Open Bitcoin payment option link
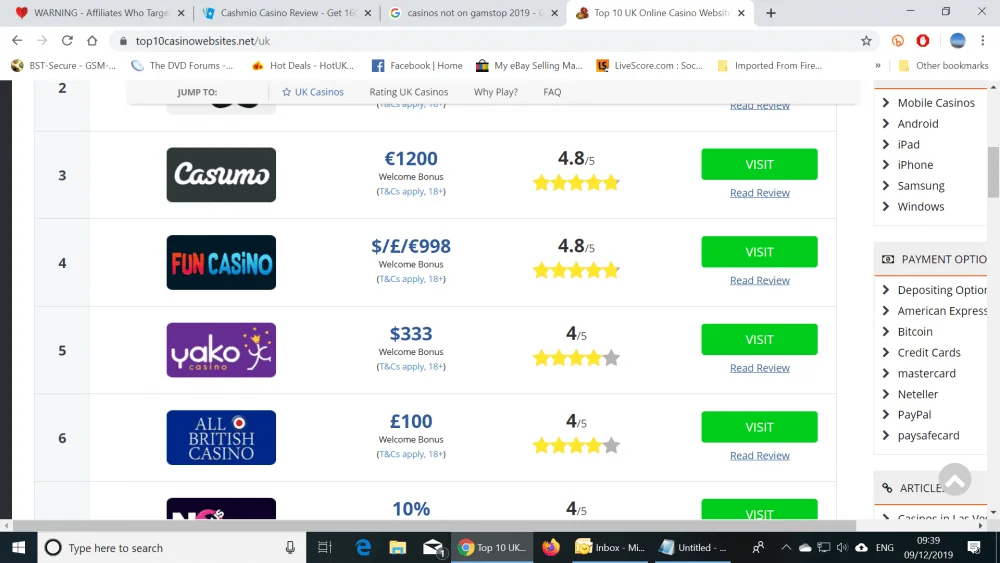Image resolution: width=1000 pixels, height=563 pixels. coord(915,332)
